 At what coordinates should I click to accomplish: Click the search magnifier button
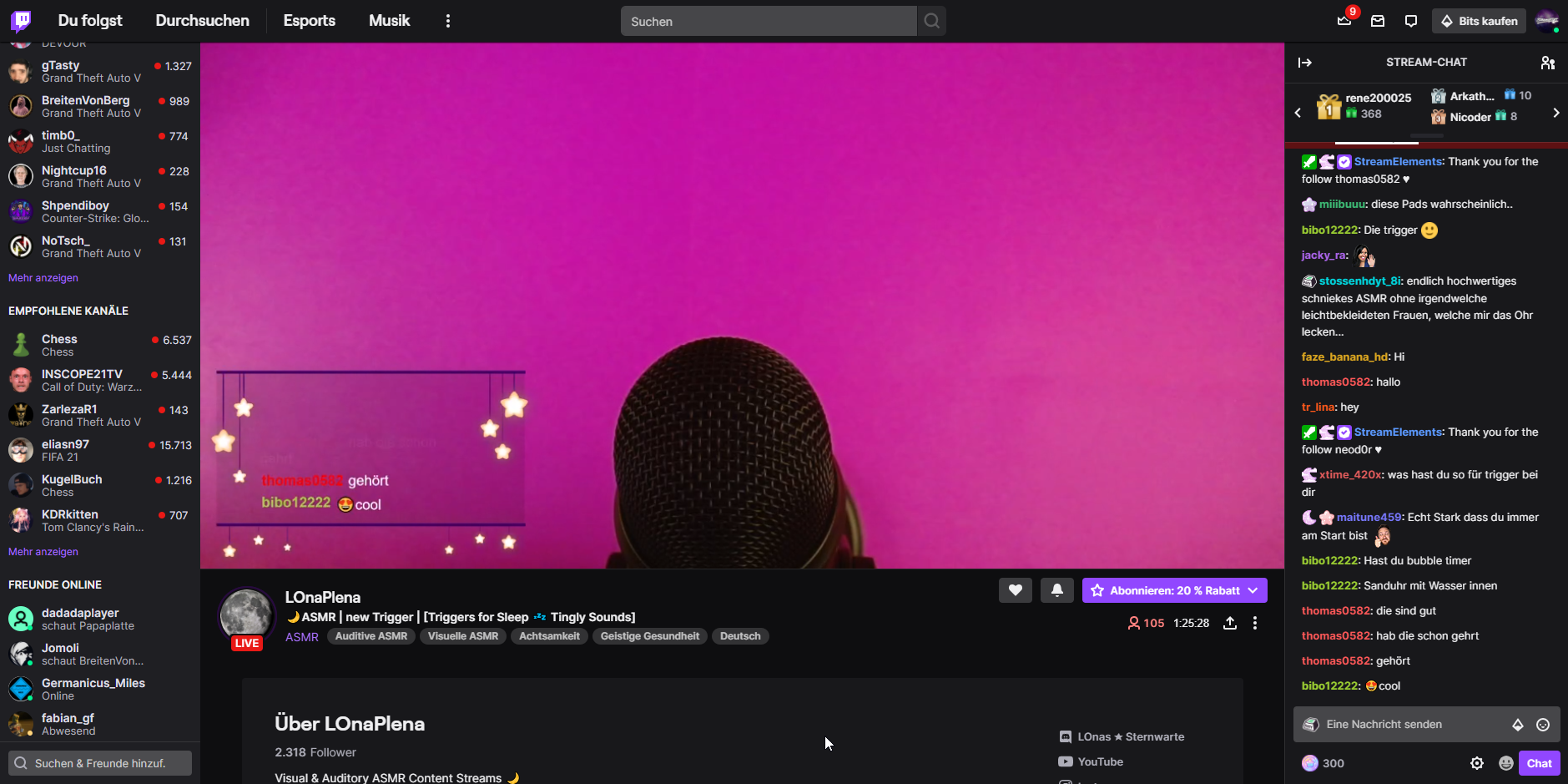pos(931,21)
